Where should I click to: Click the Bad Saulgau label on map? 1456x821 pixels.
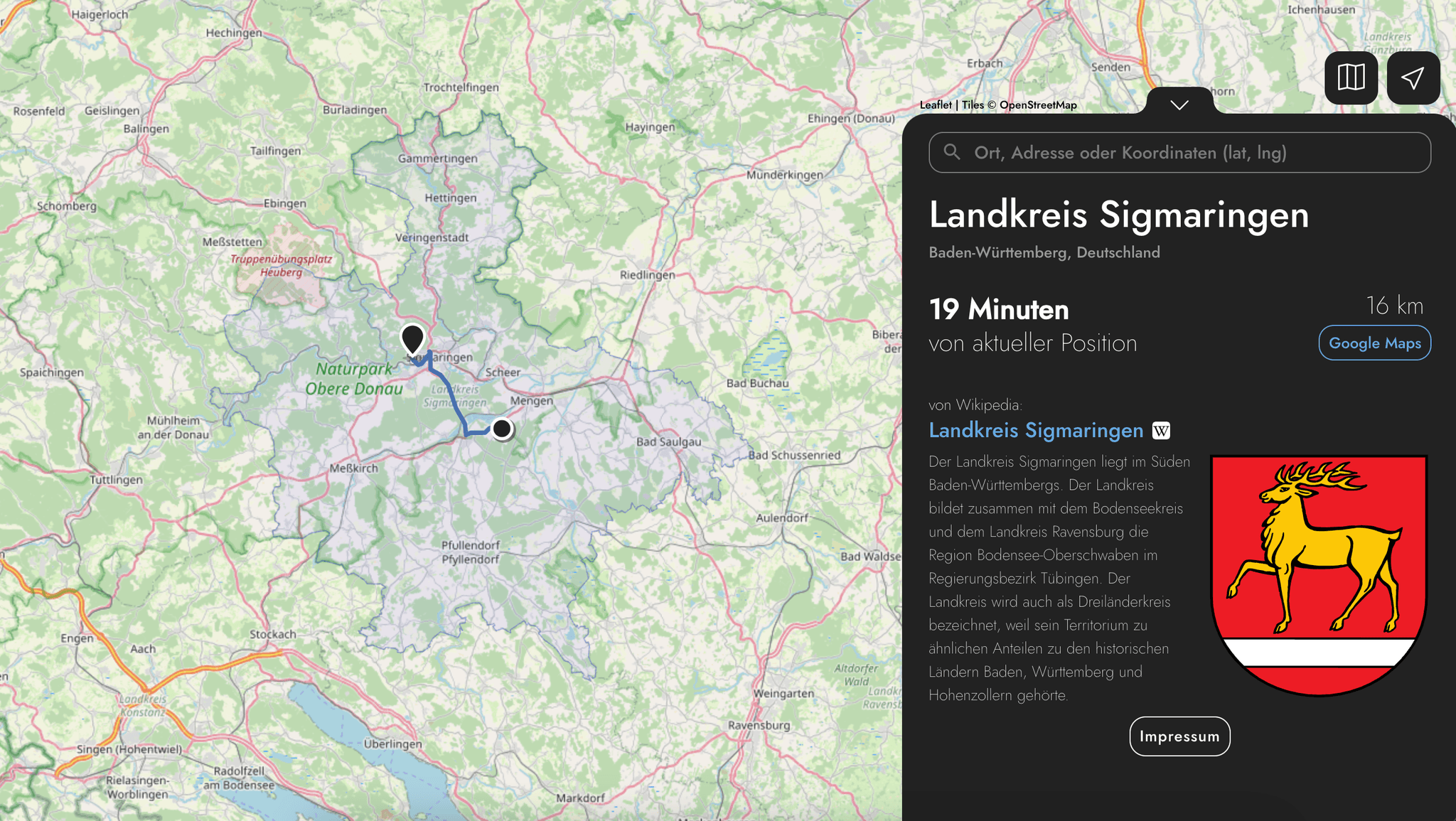pos(668,441)
